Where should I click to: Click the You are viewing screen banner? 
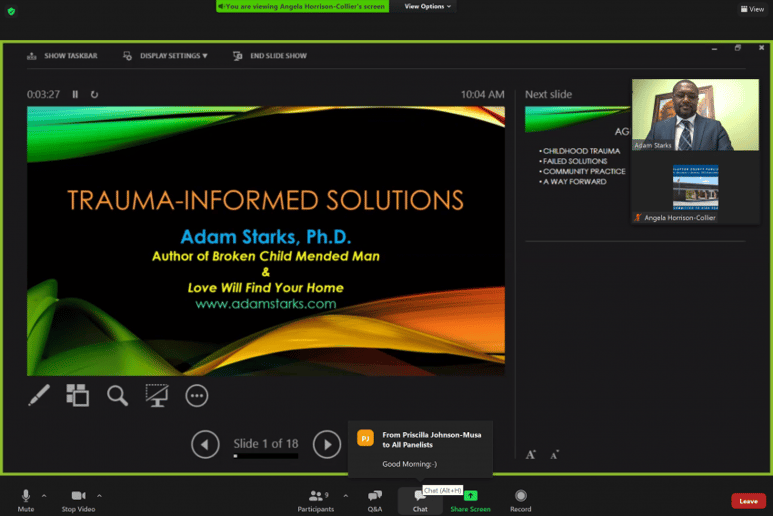(302, 6)
